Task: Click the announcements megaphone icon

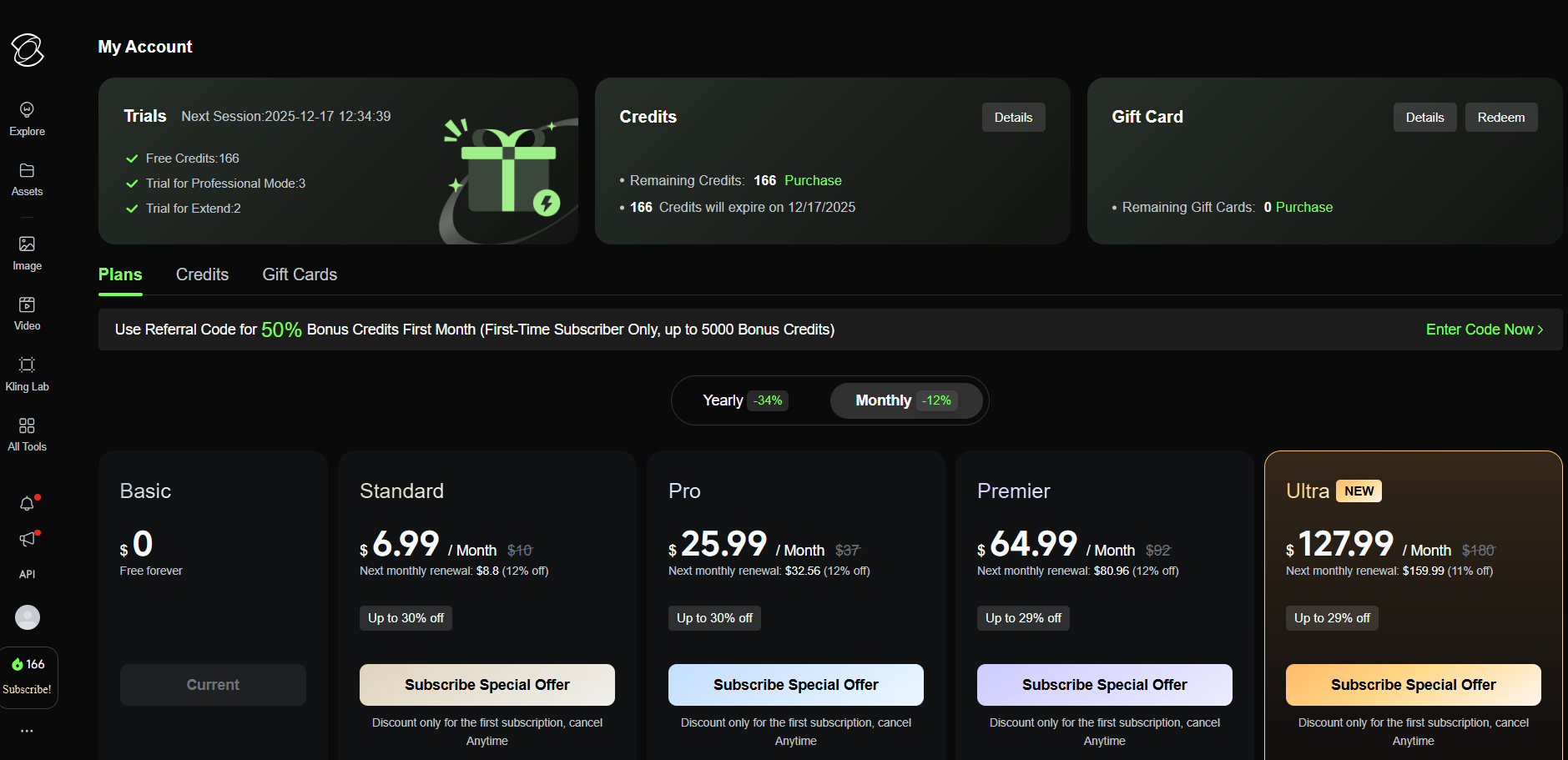Action: [27, 540]
